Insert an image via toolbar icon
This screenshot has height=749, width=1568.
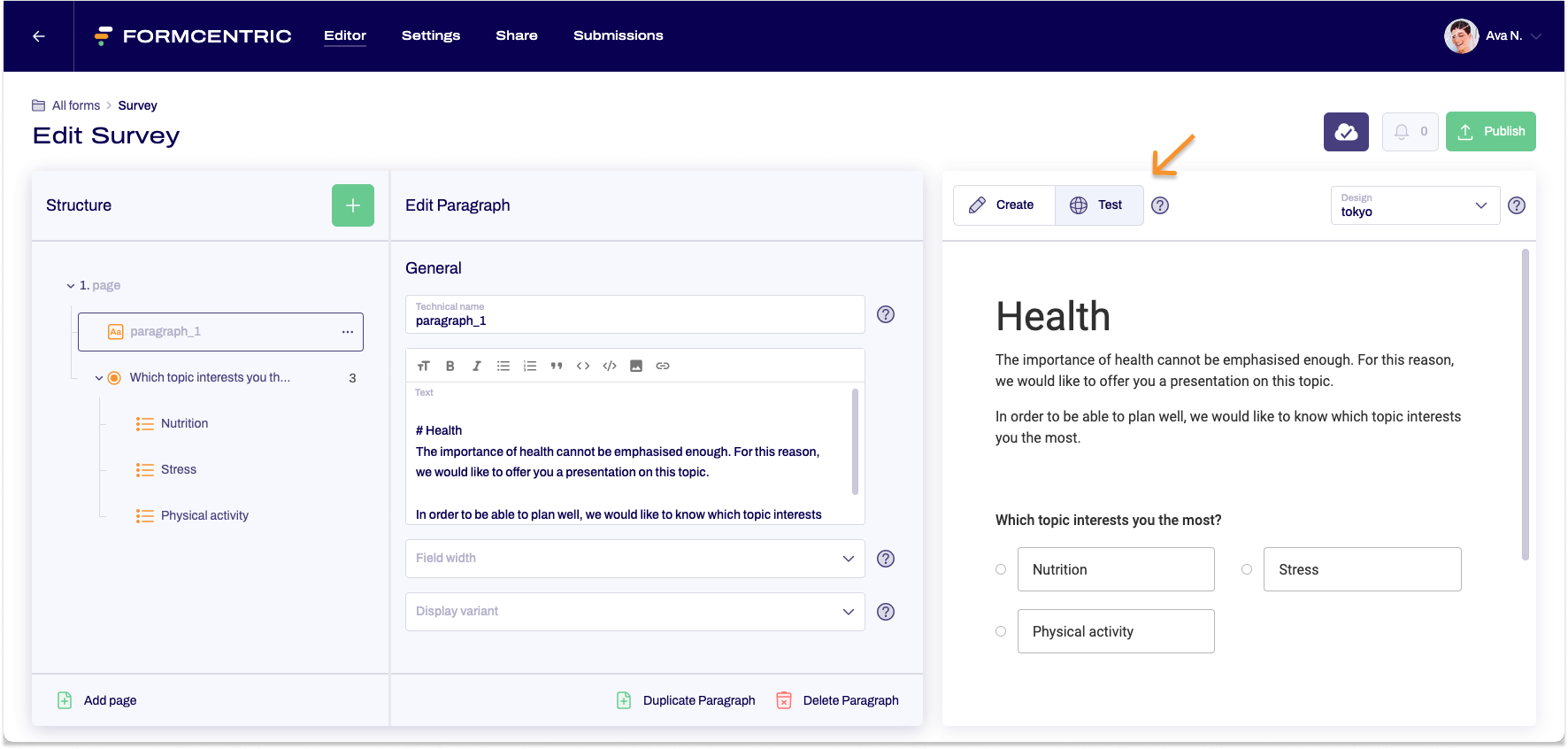coord(635,366)
